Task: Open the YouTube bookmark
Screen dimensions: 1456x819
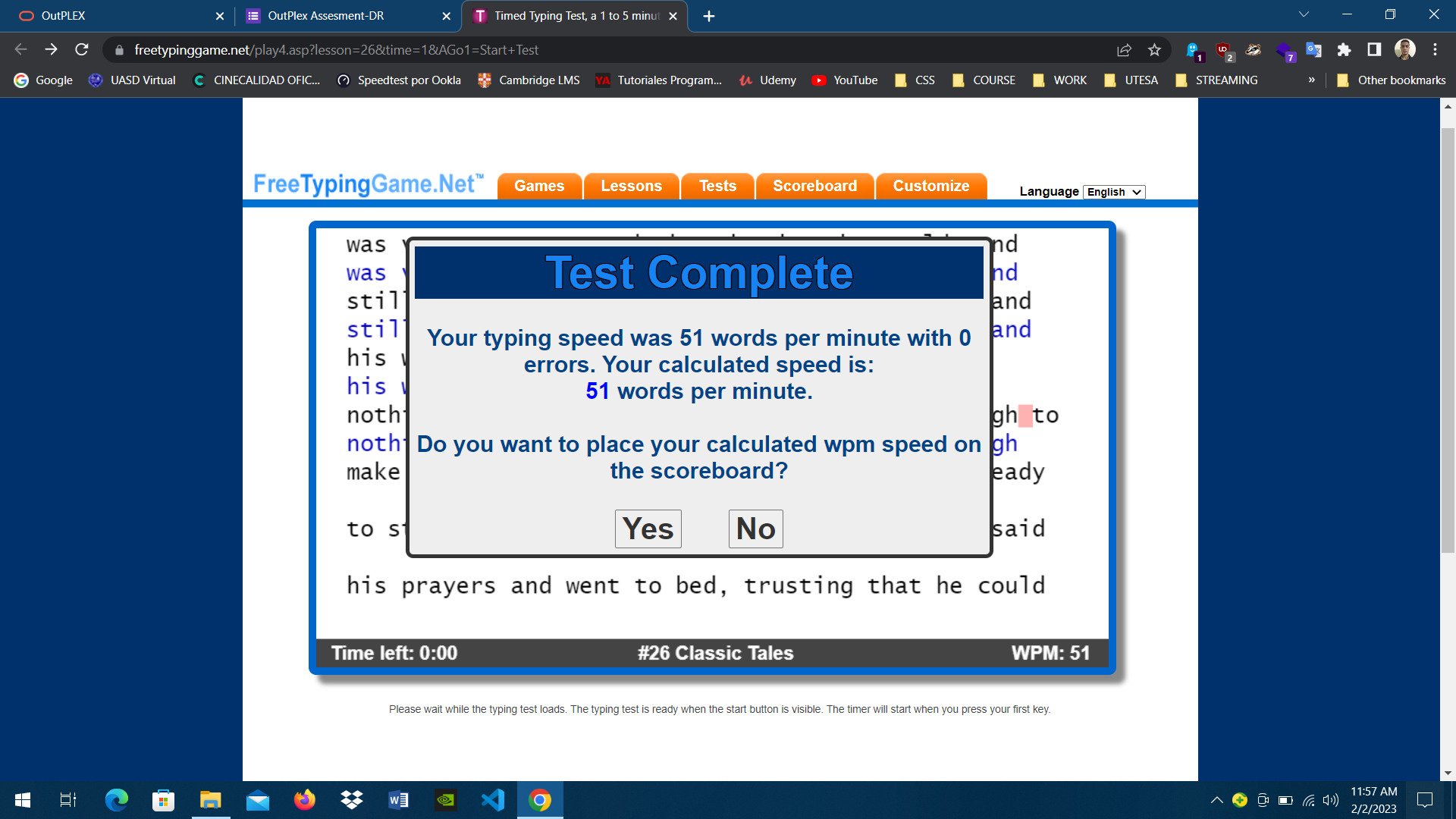Action: point(845,80)
